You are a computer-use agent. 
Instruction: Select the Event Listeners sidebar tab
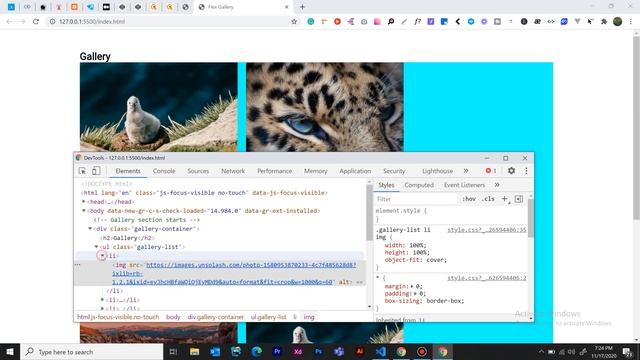coord(464,185)
